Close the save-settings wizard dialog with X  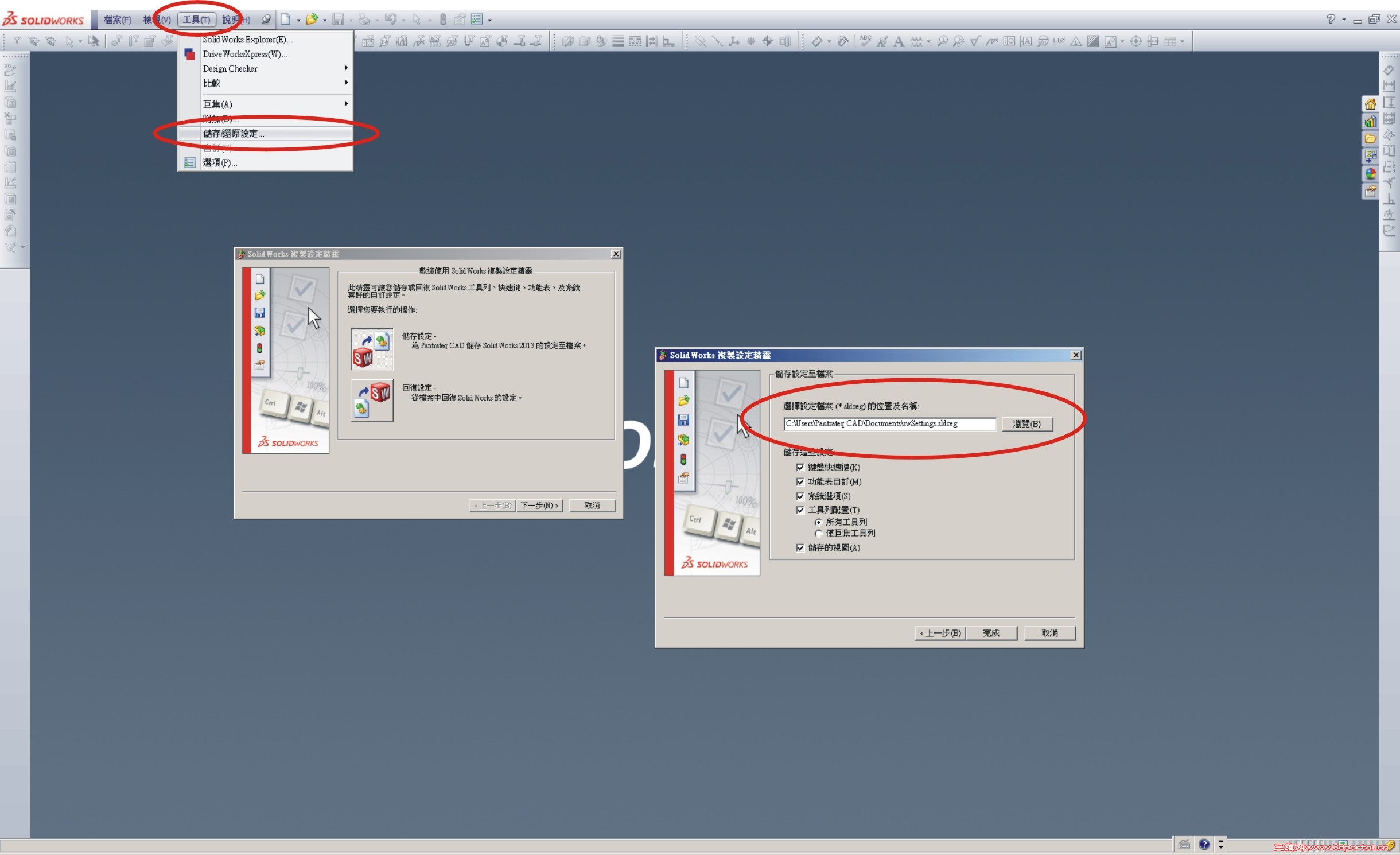click(x=1076, y=355)
